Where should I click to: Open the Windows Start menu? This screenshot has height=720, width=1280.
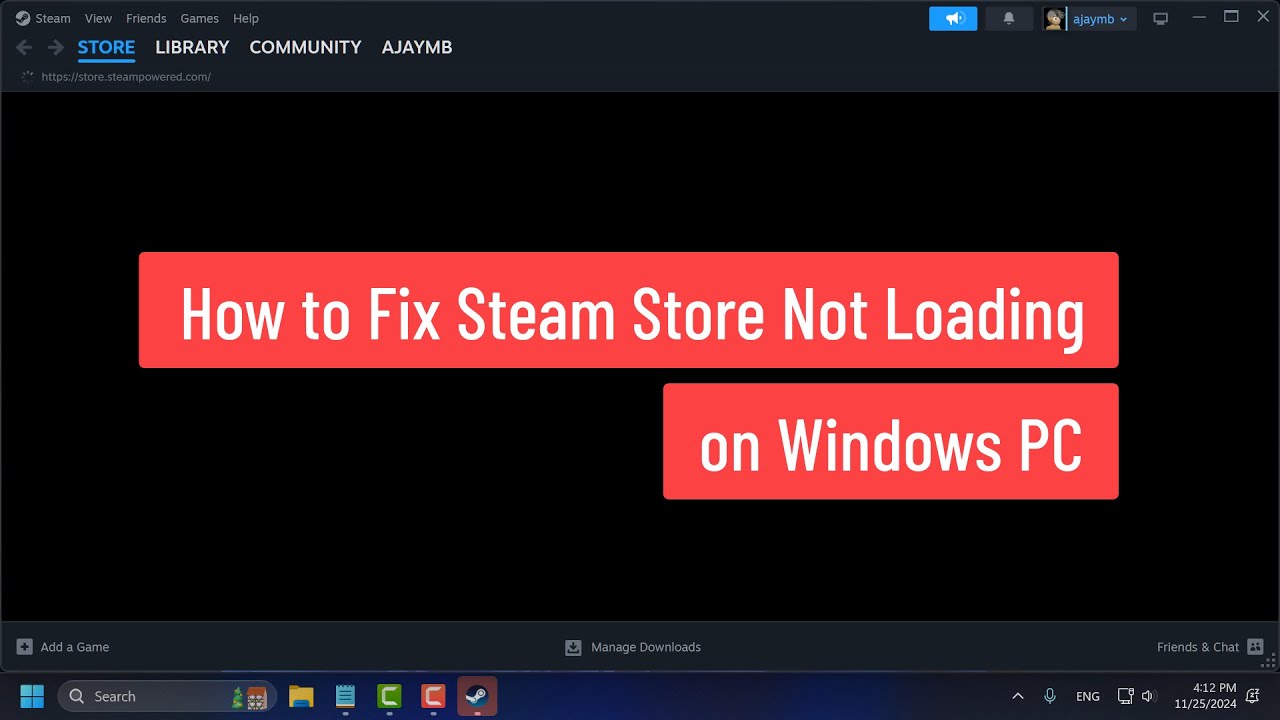32,696
